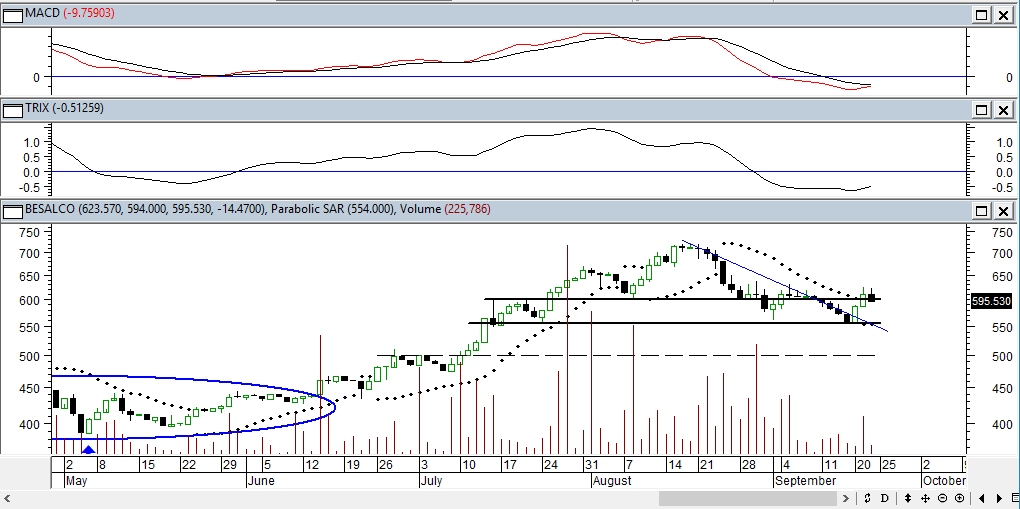Click the MACD blue zero line
The height and width of the screenshot is (509, 1020).
click(x=507, y=77)
